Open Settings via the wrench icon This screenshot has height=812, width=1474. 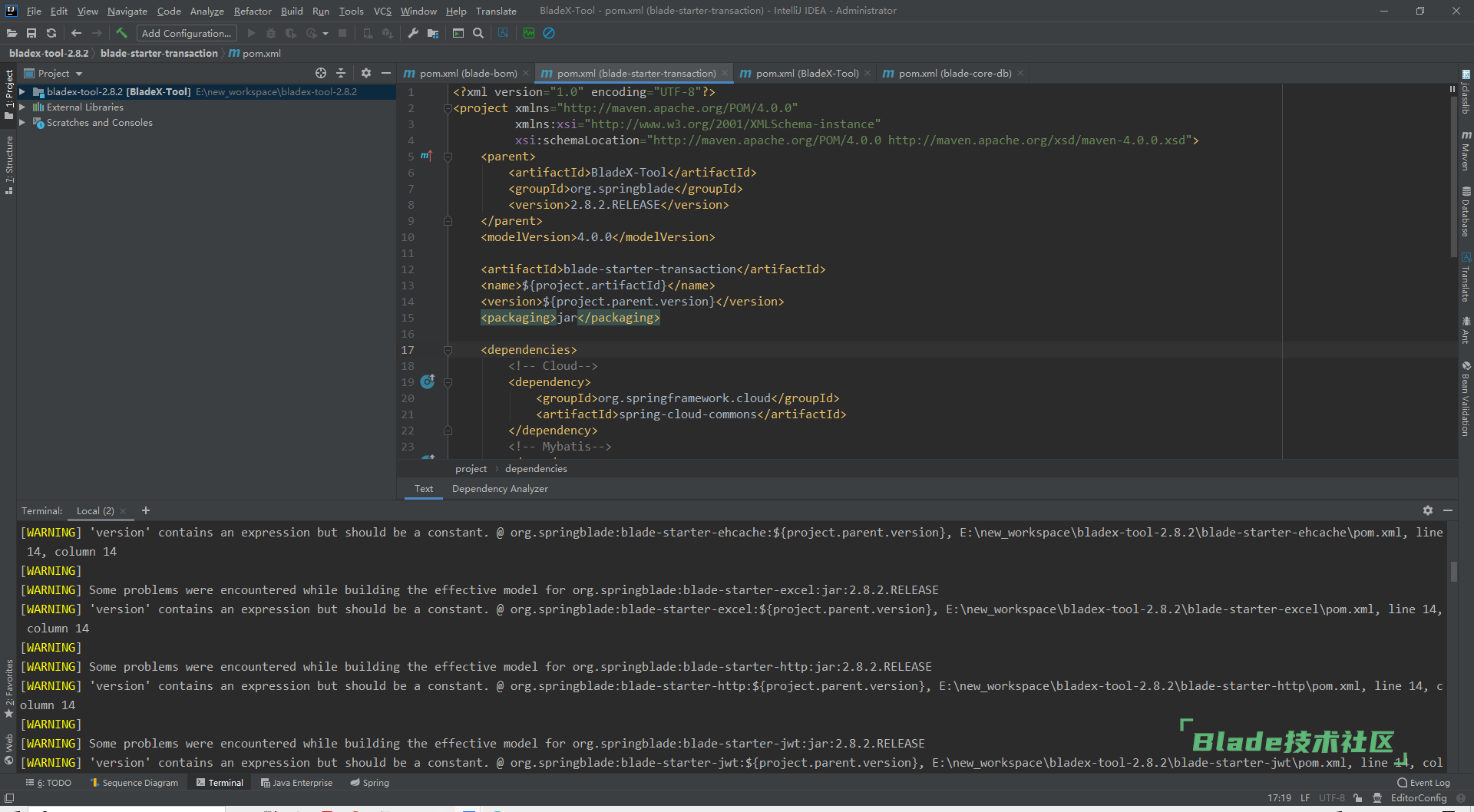(x=413, y=33)
